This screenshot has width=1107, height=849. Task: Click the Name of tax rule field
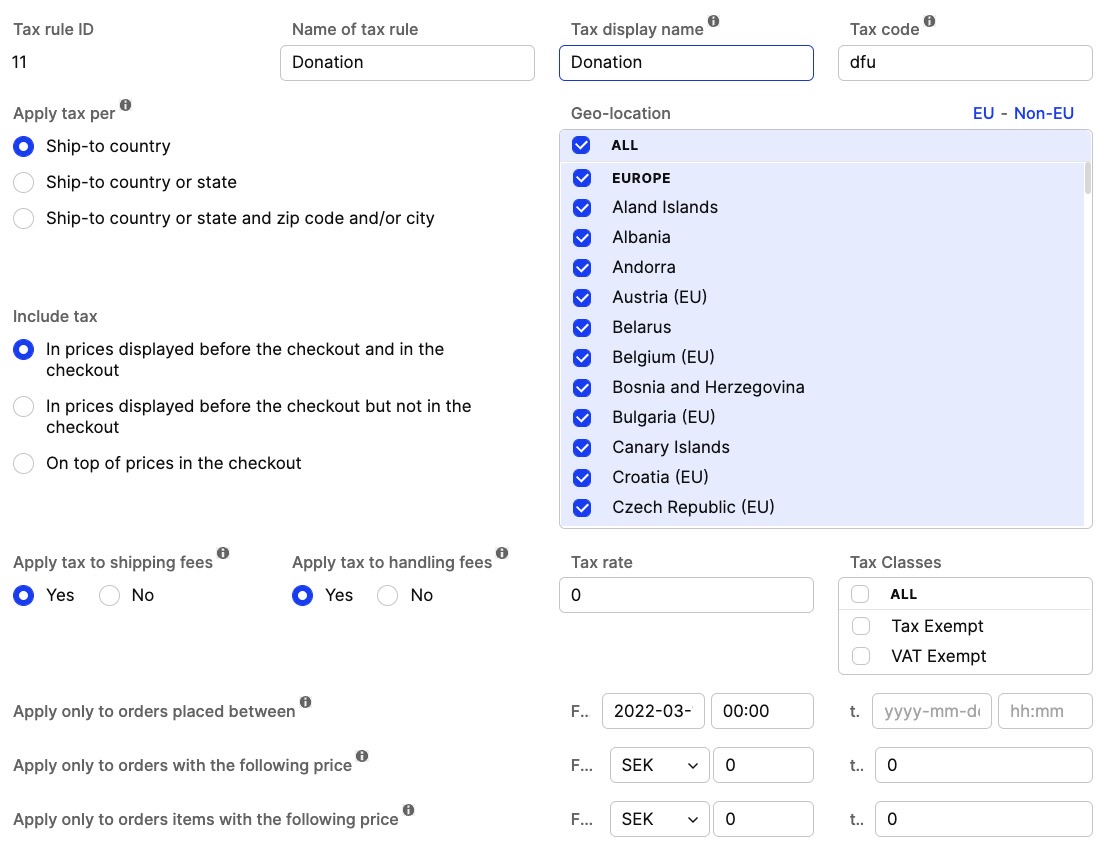coord(407,62)
